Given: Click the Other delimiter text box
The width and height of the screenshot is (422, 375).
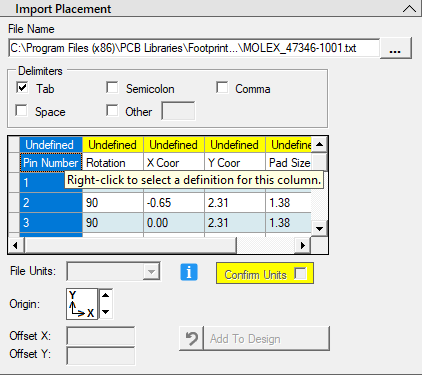Looking at the screenshot, I should coord(178,111).
